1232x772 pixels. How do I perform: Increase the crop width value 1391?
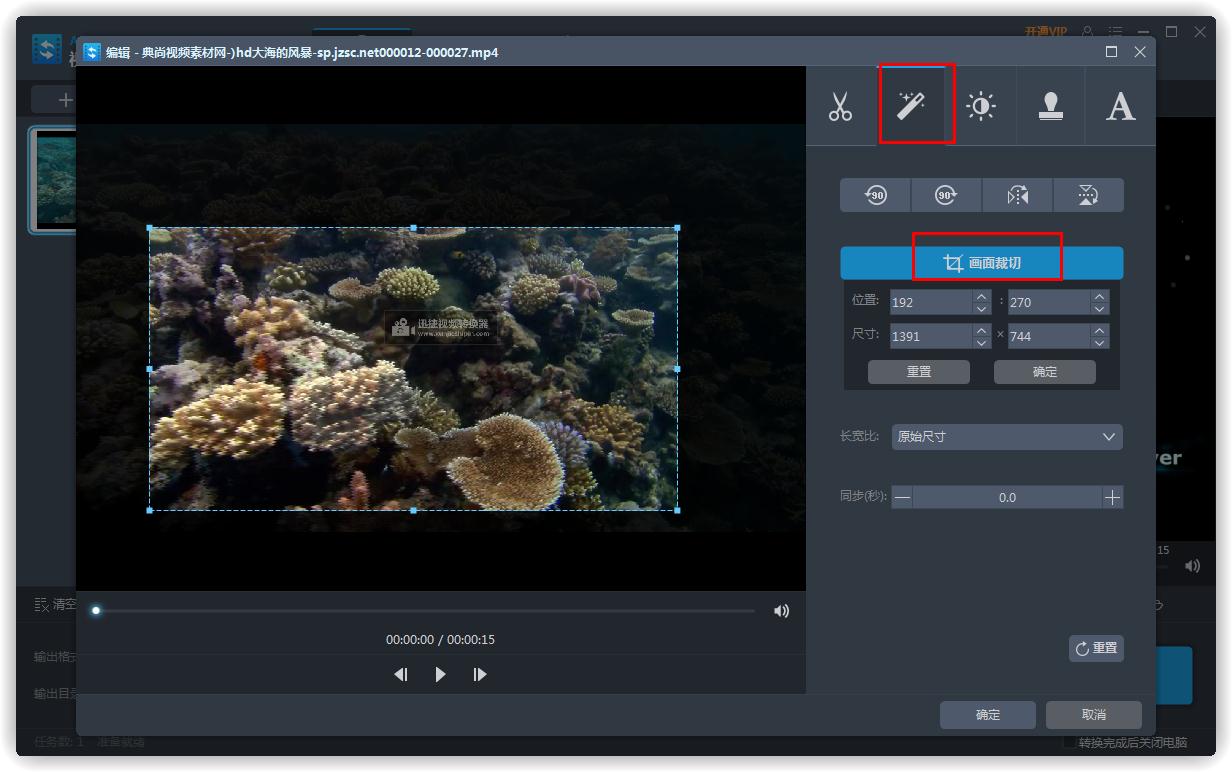(x=981, y=329)
